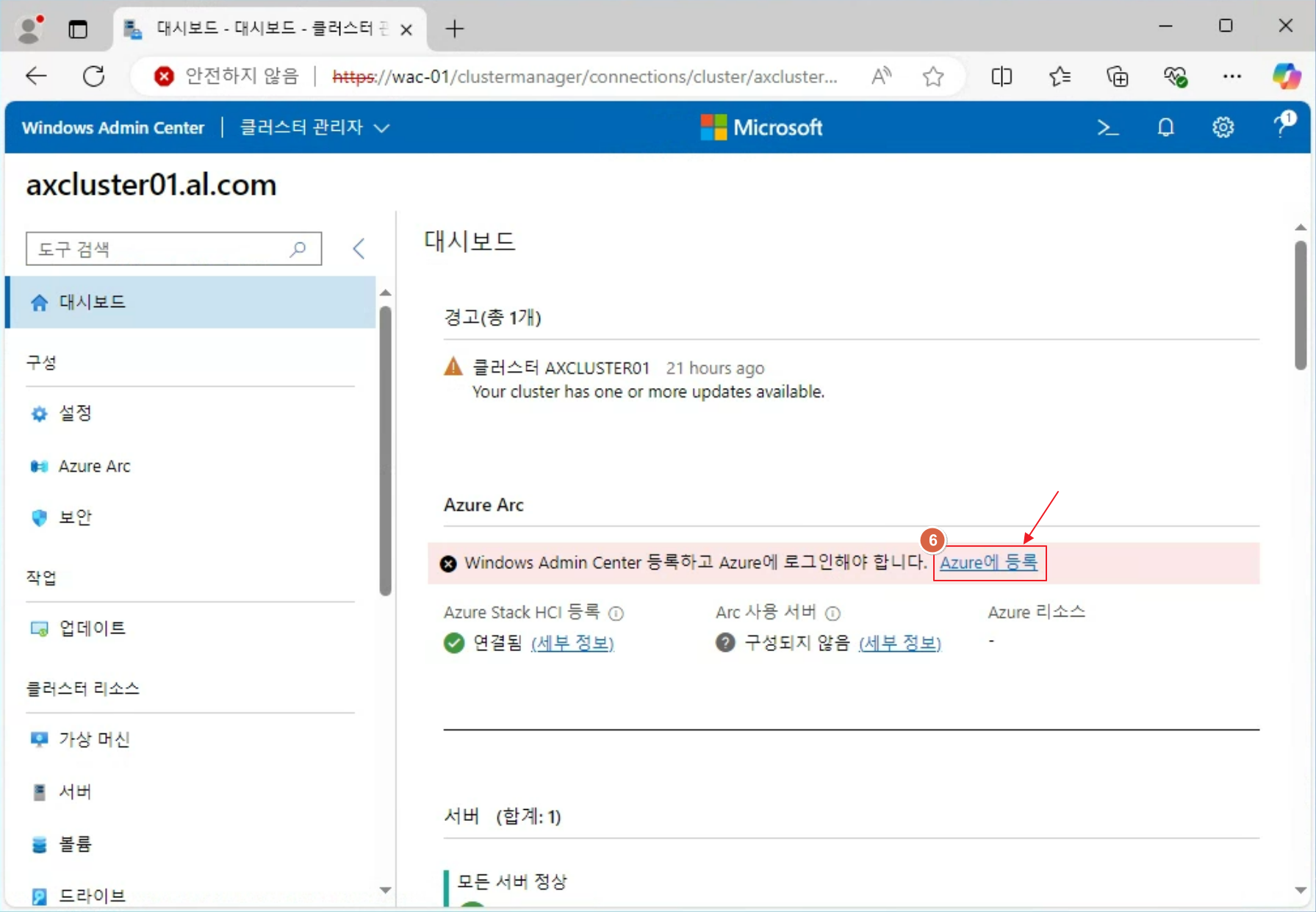The width and height of the screenshot is (1316, 912).
Task: Click sidebar scroll up arrow
Action: pos(385,292)
